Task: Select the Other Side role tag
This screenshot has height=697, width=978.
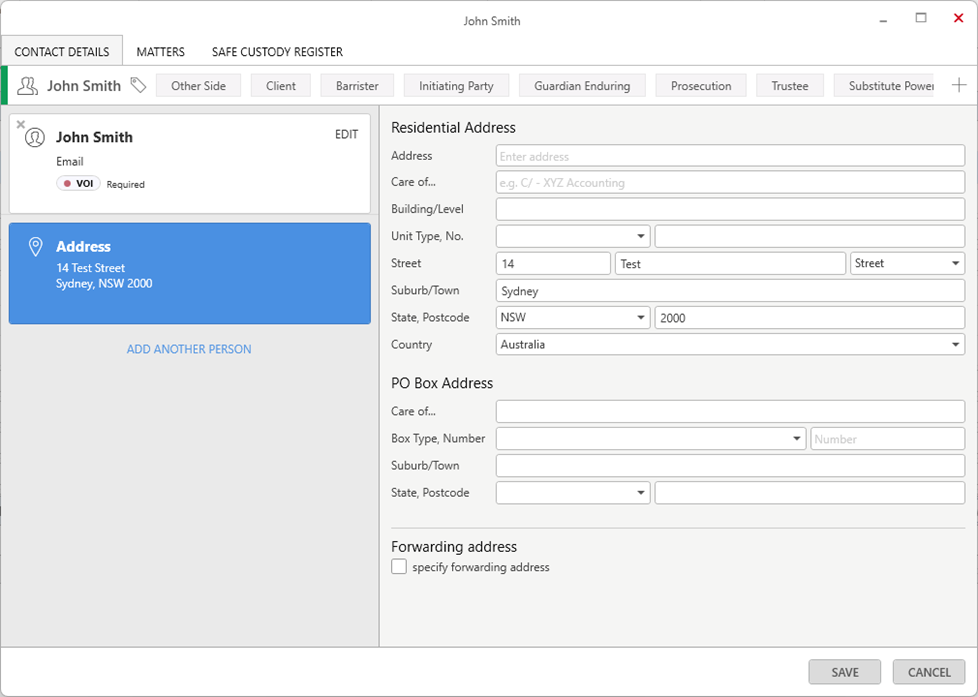Action: pyautogui.click(x=198, y=85)
